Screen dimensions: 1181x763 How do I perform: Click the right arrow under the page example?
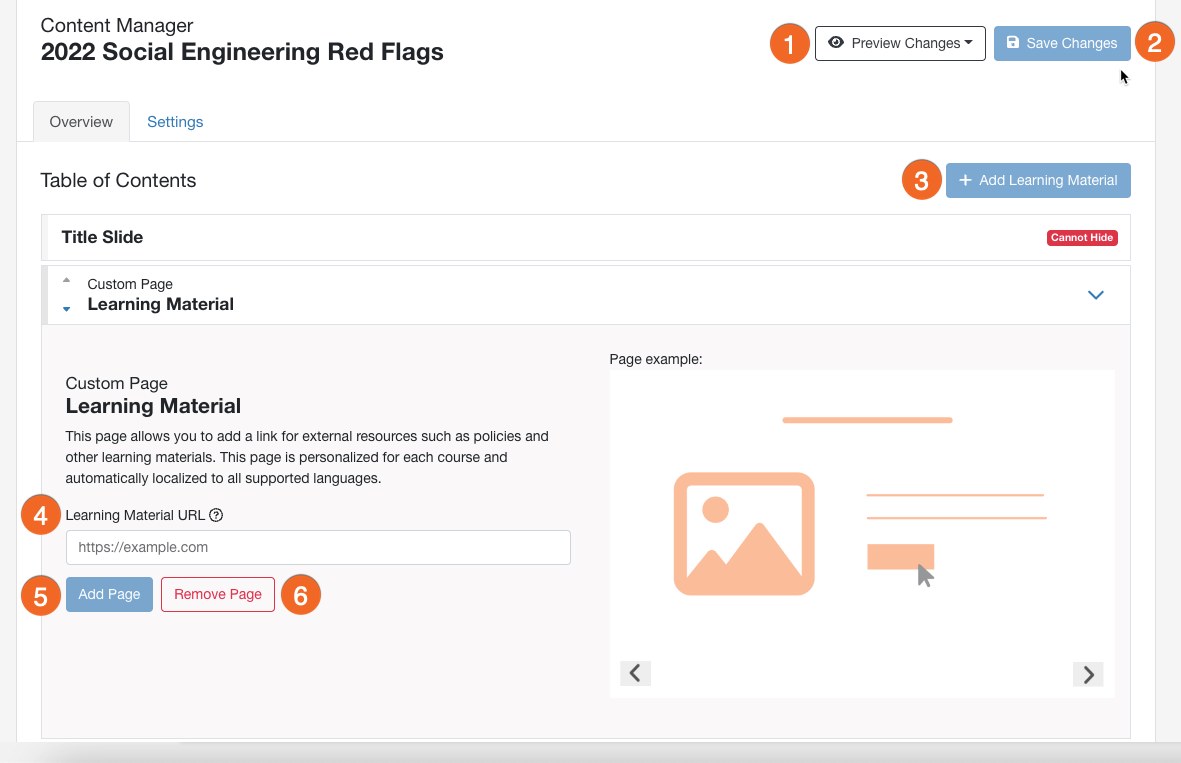[1088, 674]
